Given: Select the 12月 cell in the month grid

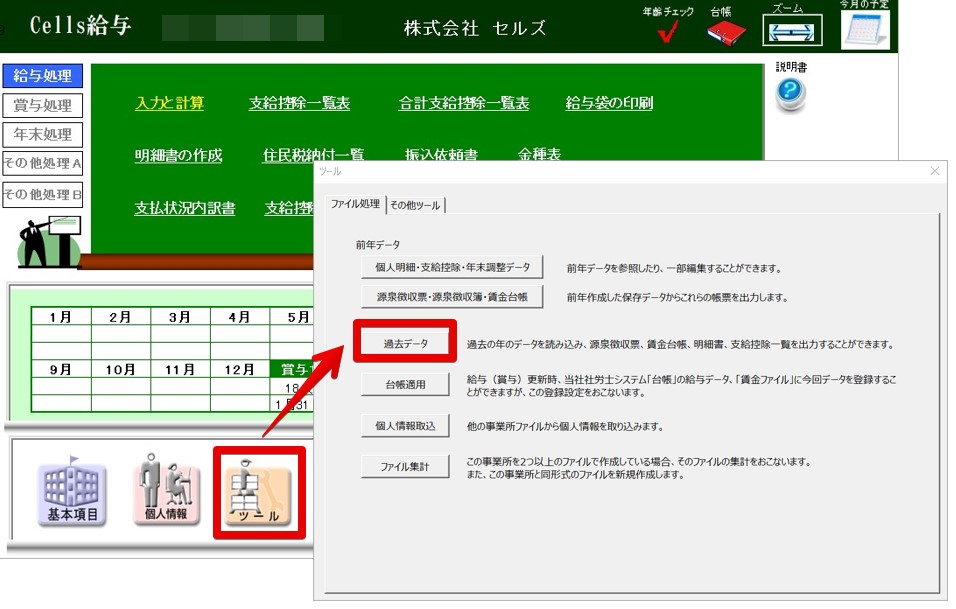Looking at the screenshot, I should point(240,371).
